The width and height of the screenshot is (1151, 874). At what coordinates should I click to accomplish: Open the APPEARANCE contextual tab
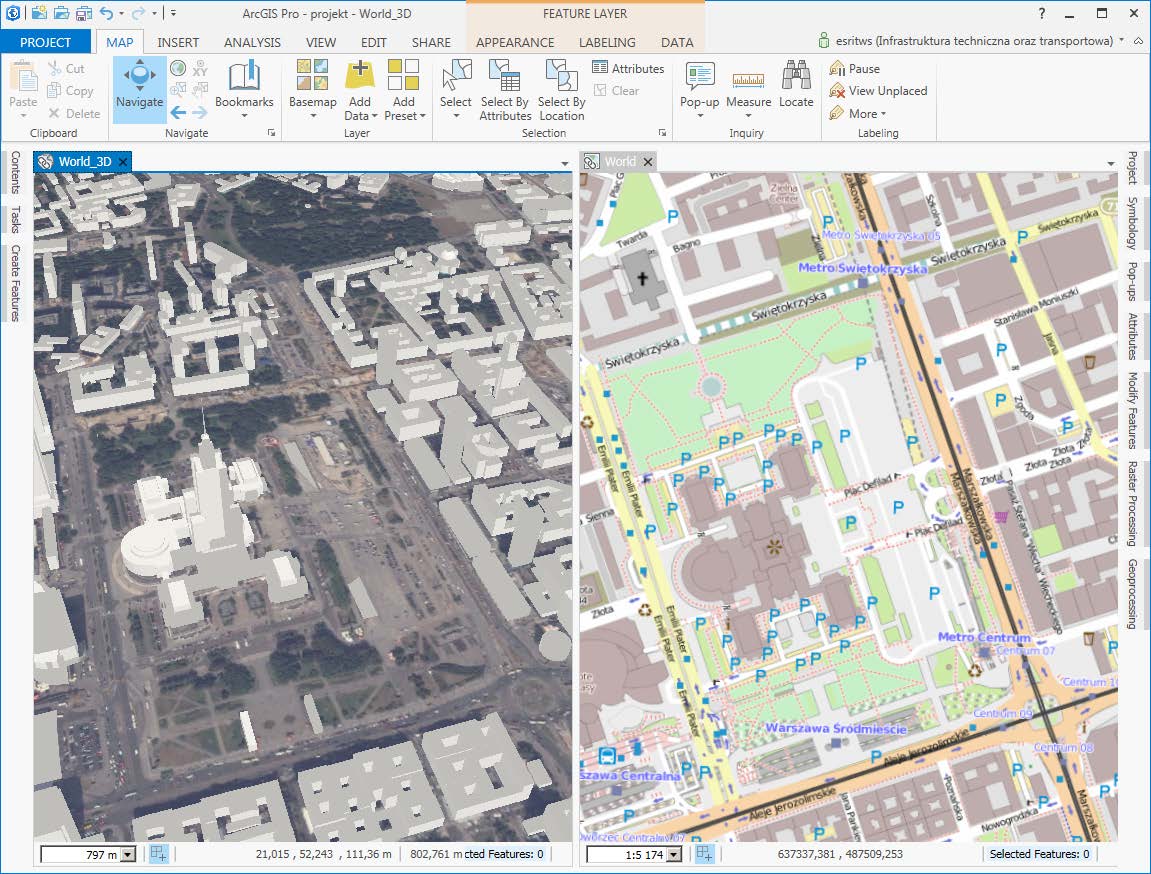click(515, 43)
